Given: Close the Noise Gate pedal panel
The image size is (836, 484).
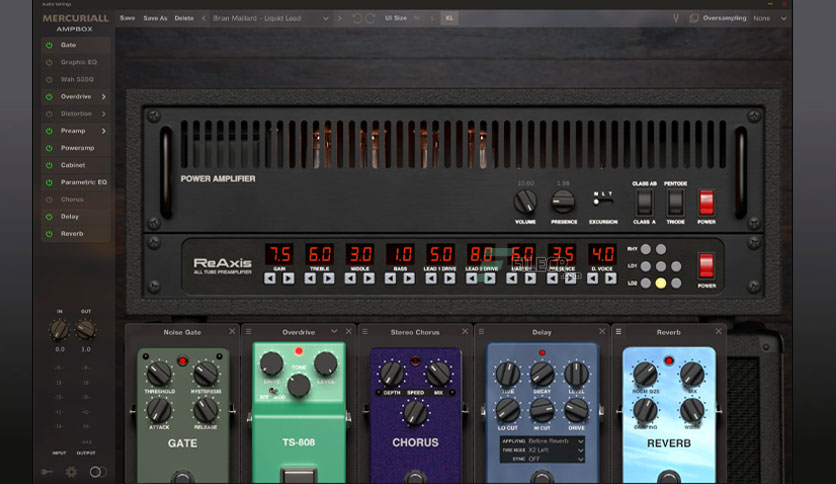Looking at the screenshot, I should 232,331.
